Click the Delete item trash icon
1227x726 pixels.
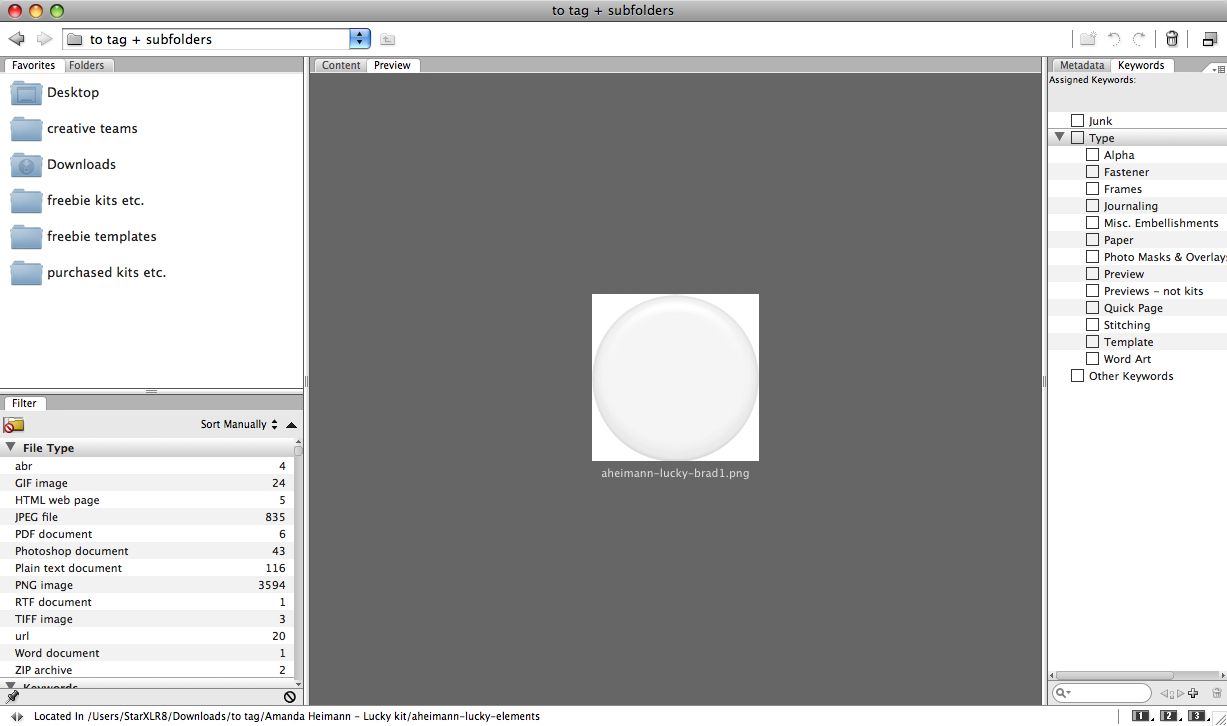coord(1172,39)
